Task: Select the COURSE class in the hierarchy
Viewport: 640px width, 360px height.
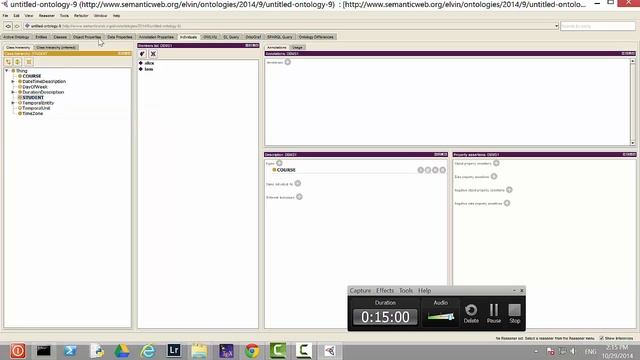Action: 32,76
